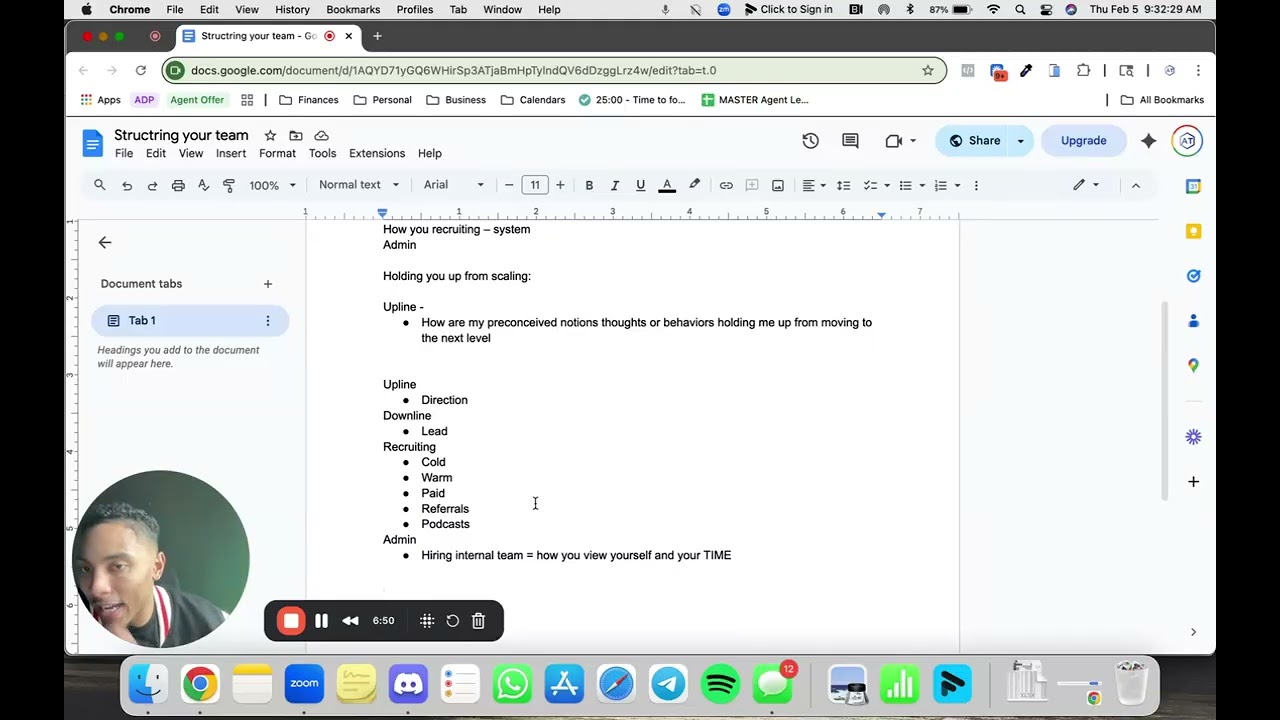The image size is (1280, 720).
Task: Open version history clock icon
Action: 811,141
